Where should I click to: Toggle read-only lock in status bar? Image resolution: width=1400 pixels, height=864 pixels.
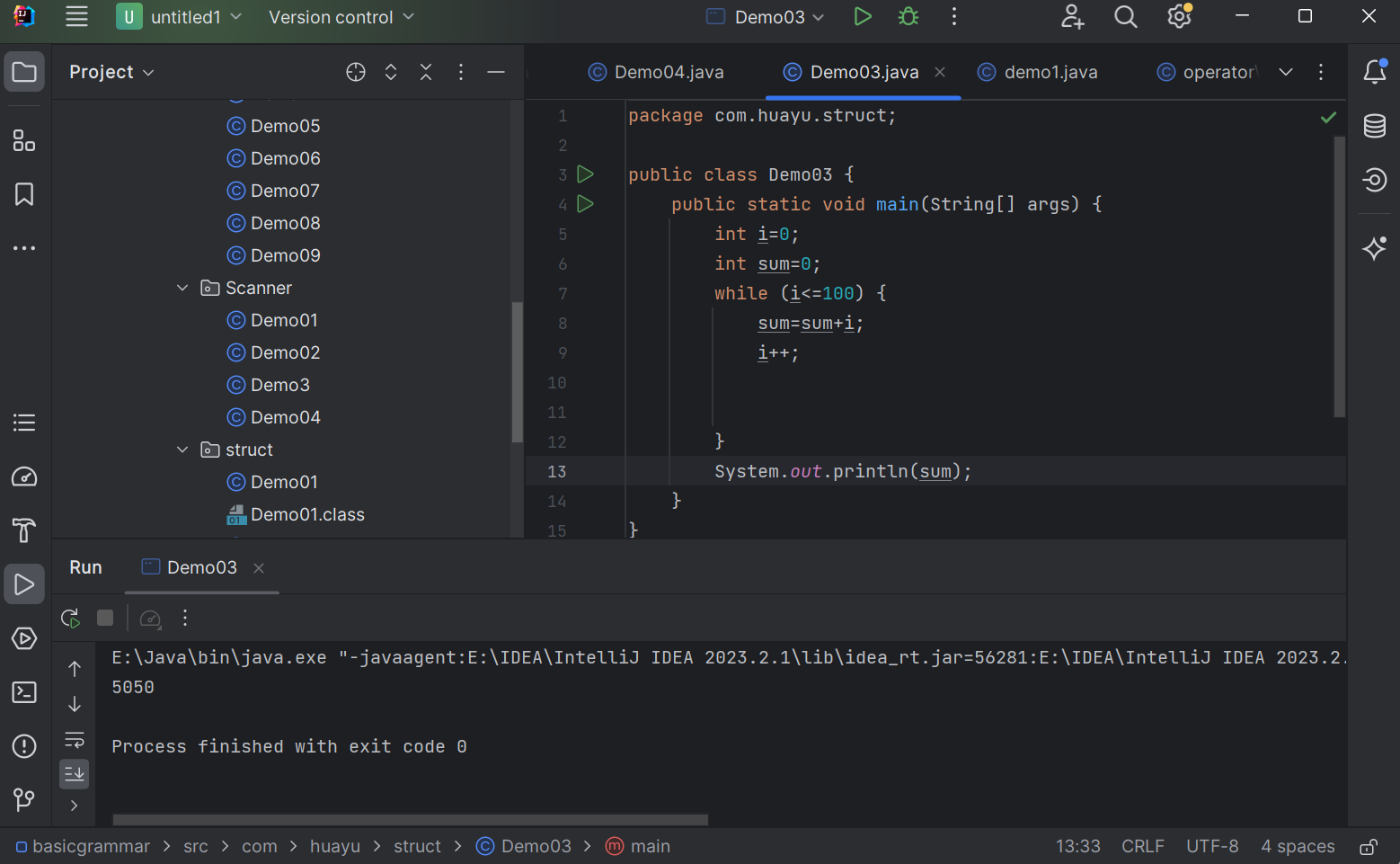pos(1368,847)
